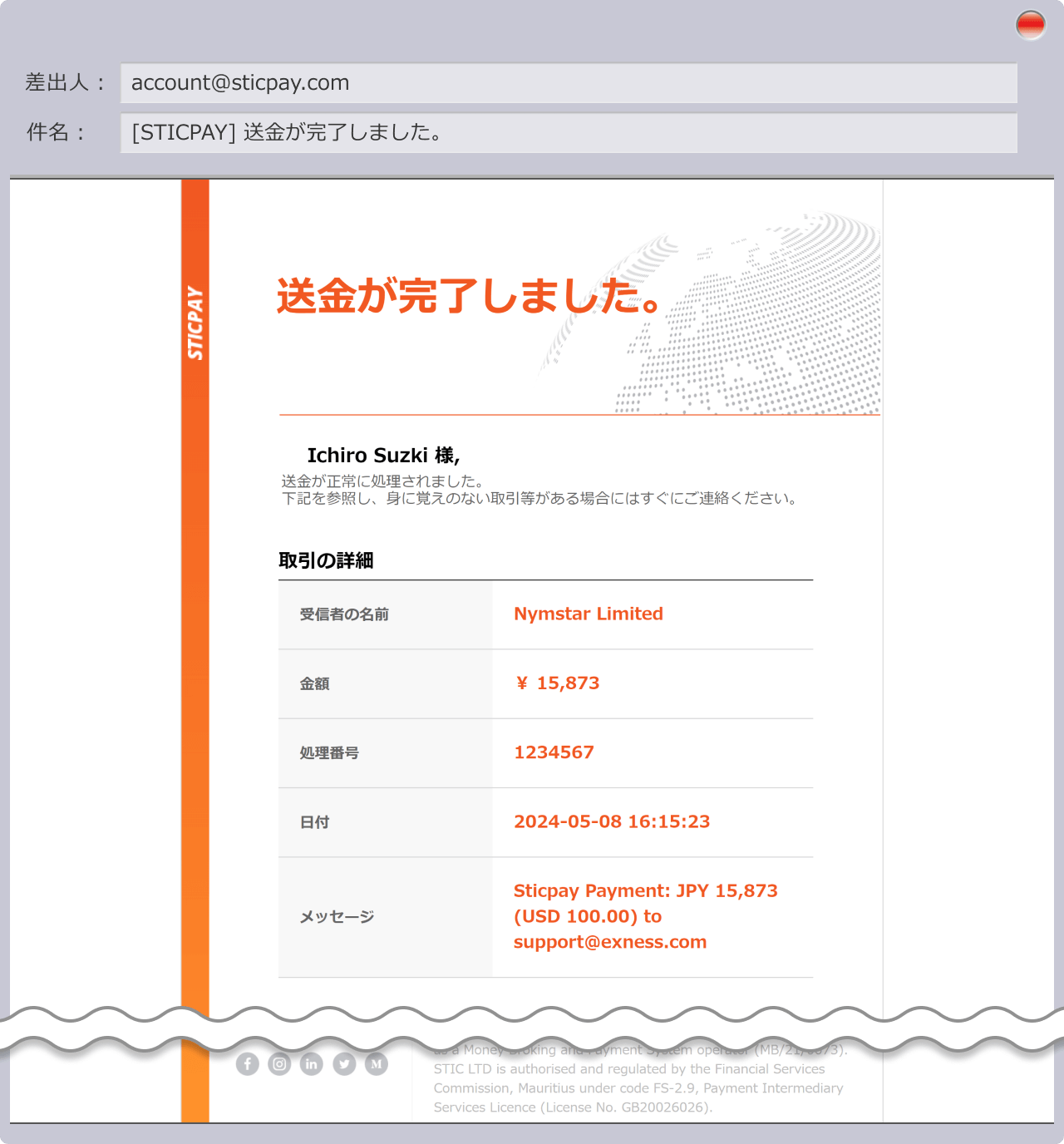Click the line 送金が正常に処理されました。
The image size is (1064, 1144).
[x=383, y=481]
